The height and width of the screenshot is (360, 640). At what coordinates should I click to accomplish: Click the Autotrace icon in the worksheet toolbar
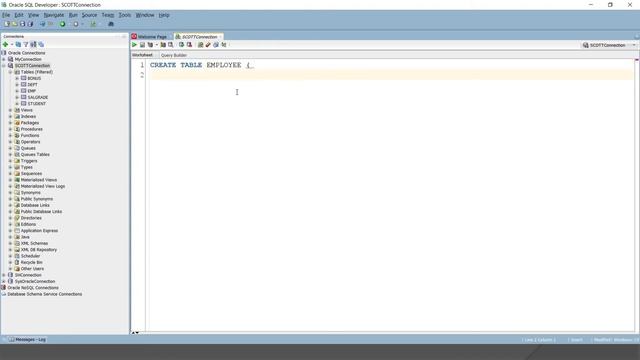[163, 45]
